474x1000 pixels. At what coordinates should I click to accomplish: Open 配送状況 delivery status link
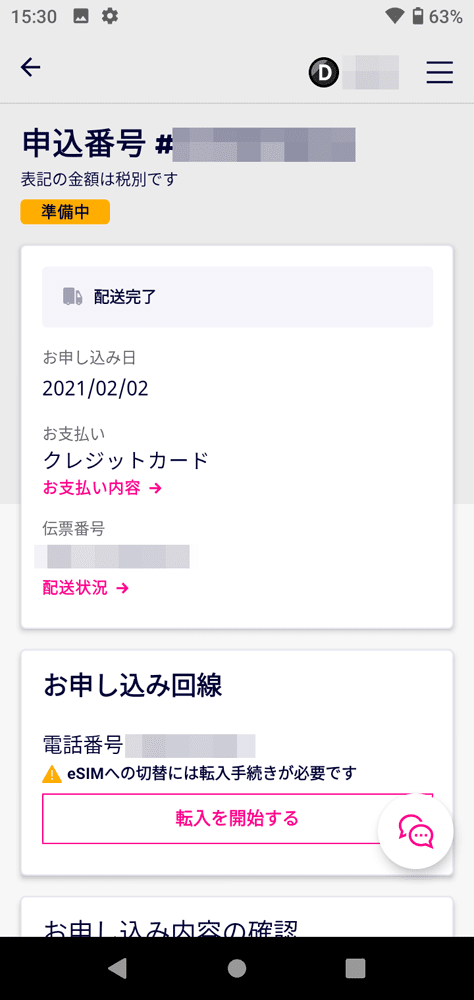point(86,588)
